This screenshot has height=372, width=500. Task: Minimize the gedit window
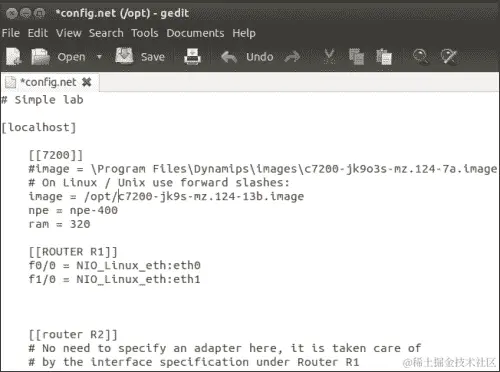[x=25, y=13]
